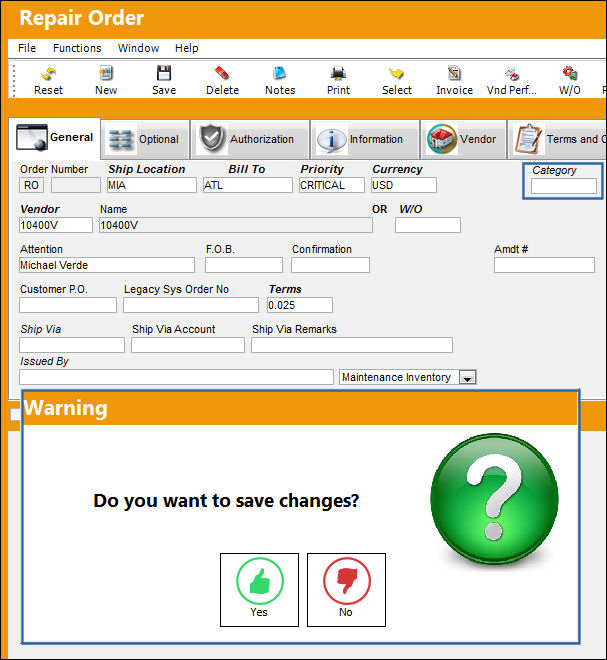Viewport: 607px width, 660px height.
Task: Click the vendor Name field
Action: 236,225
